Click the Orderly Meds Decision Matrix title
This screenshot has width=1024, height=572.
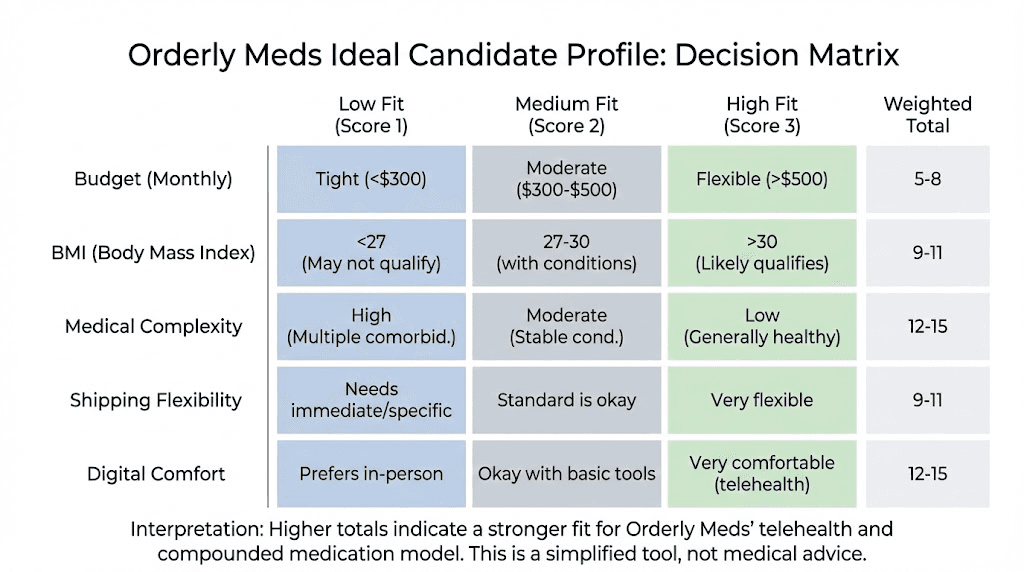(x=513, y=55)
